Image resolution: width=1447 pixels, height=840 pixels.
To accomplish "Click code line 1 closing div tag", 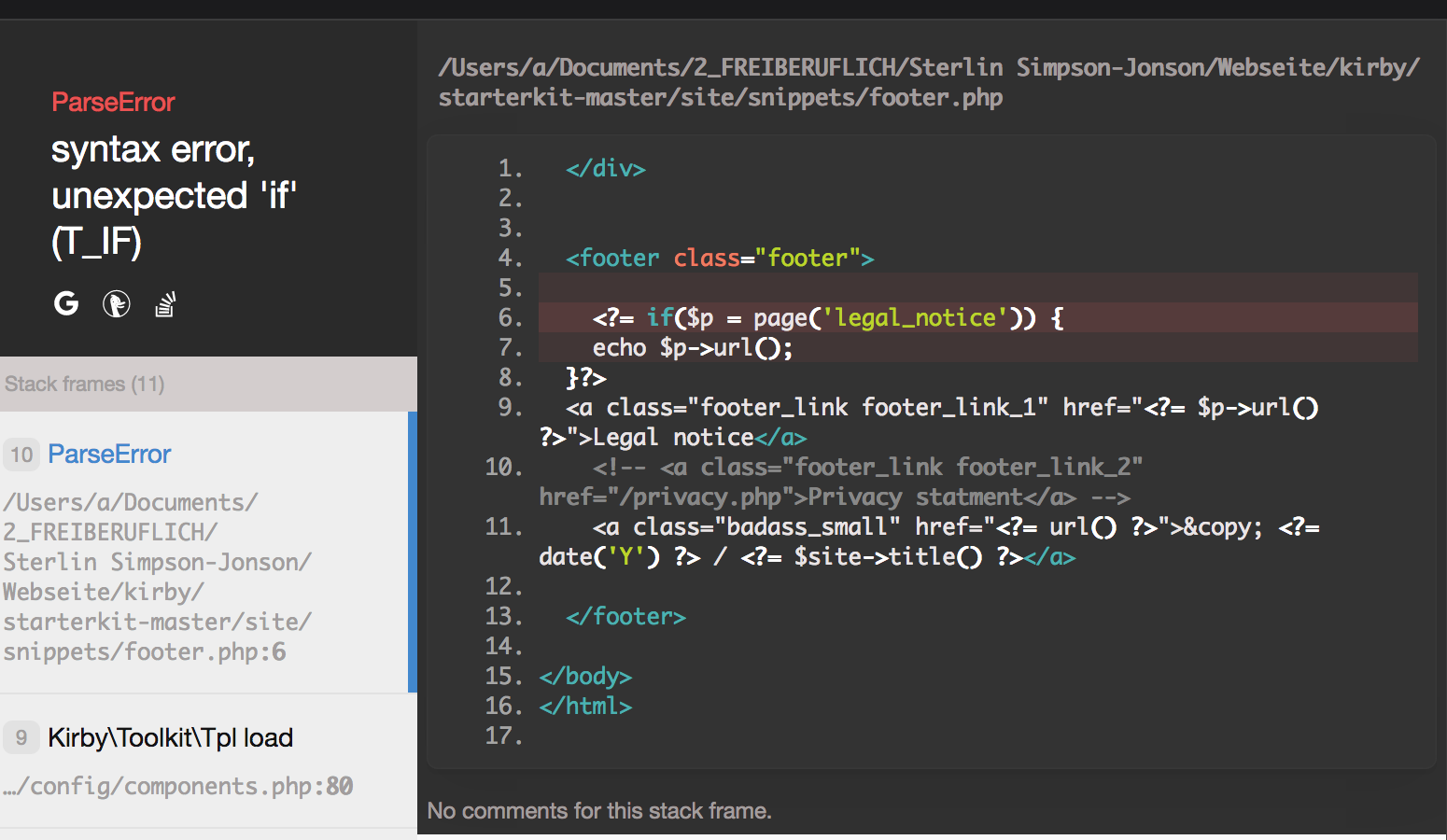I will (x=606, y=168).
